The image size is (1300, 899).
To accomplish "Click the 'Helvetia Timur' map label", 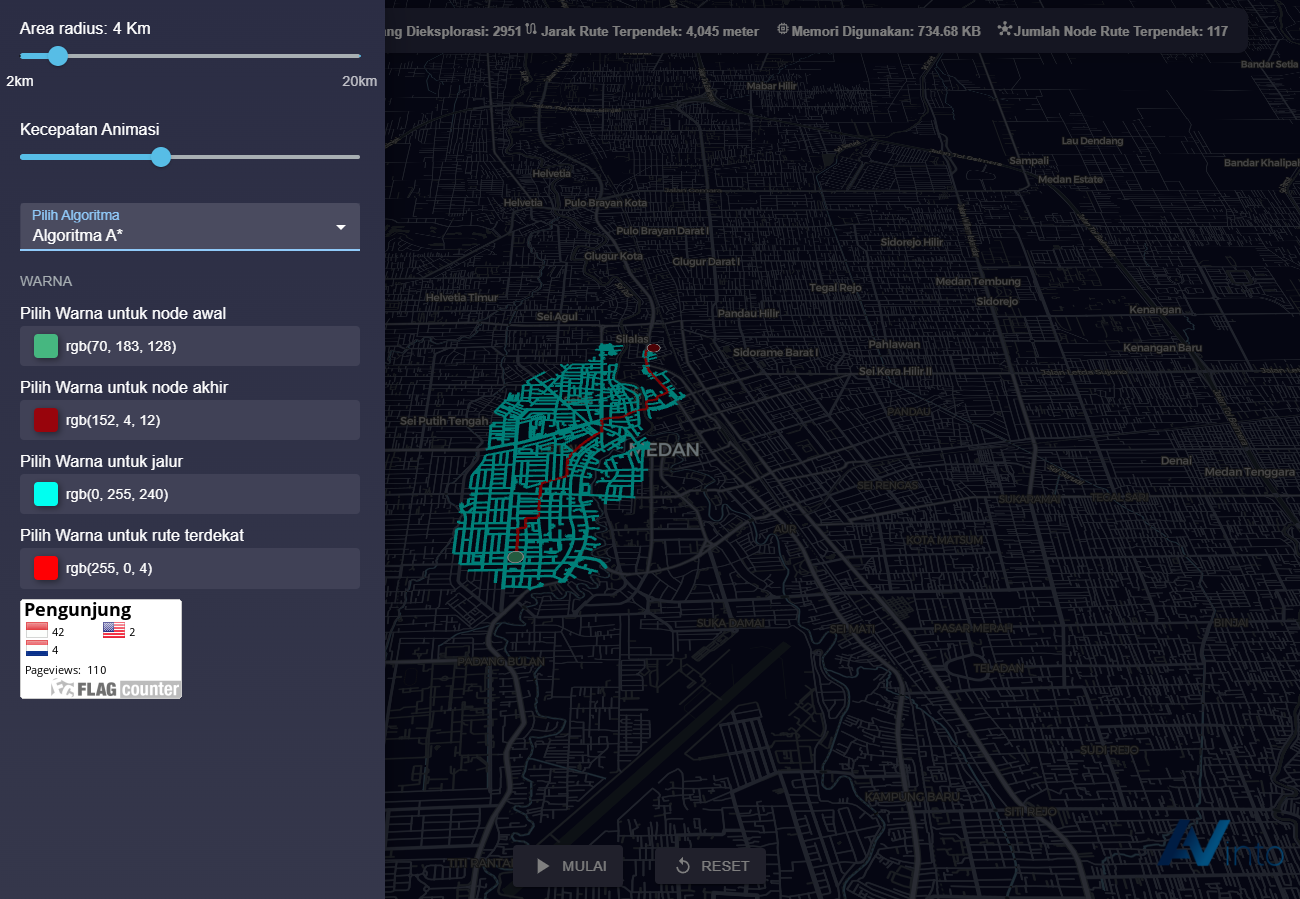I will pos(462,297).
